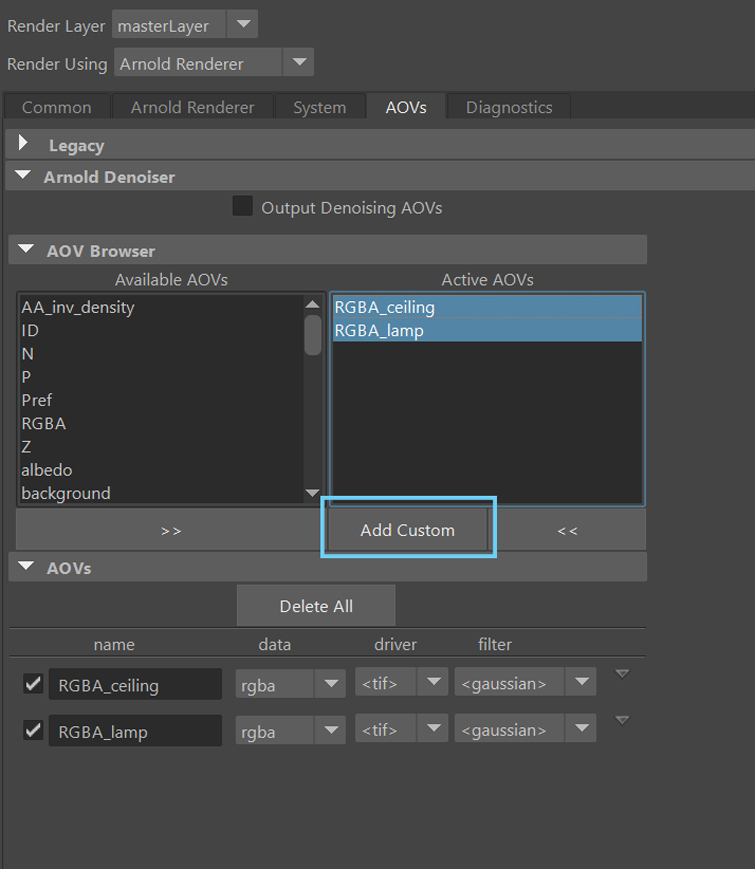Image resolution: width=755 pixels, height=869 pixels.
Task: Uncheck the RGBA_ceiling AOV checkbox
Action: (33, 684)
